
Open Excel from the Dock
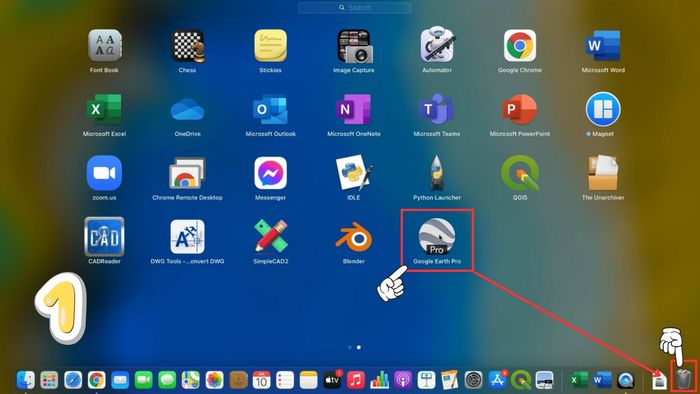pos(579,380)
